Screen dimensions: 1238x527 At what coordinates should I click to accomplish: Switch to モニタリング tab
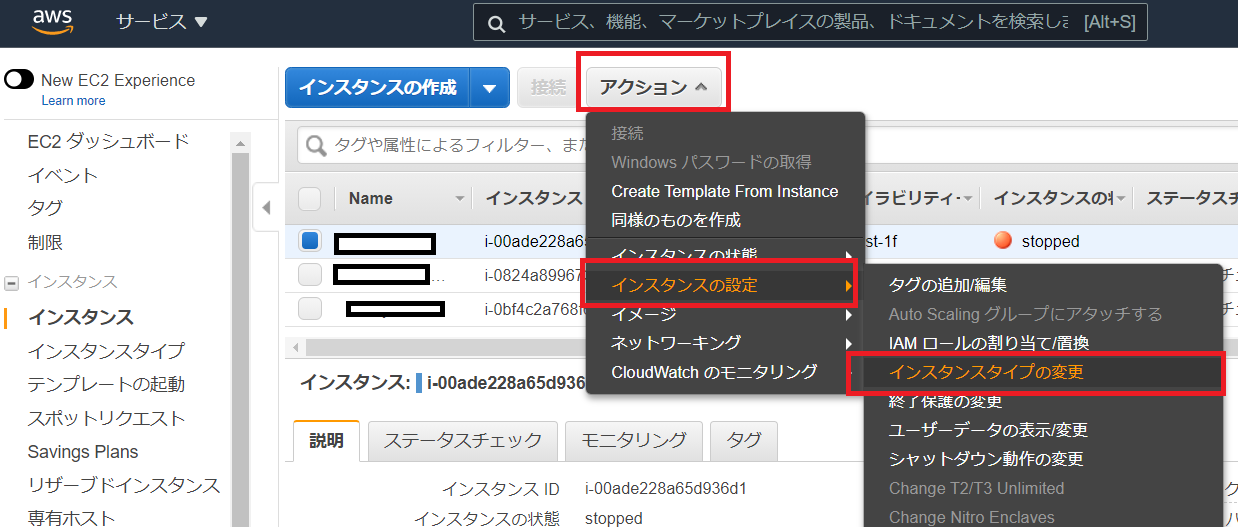point(633,440)
